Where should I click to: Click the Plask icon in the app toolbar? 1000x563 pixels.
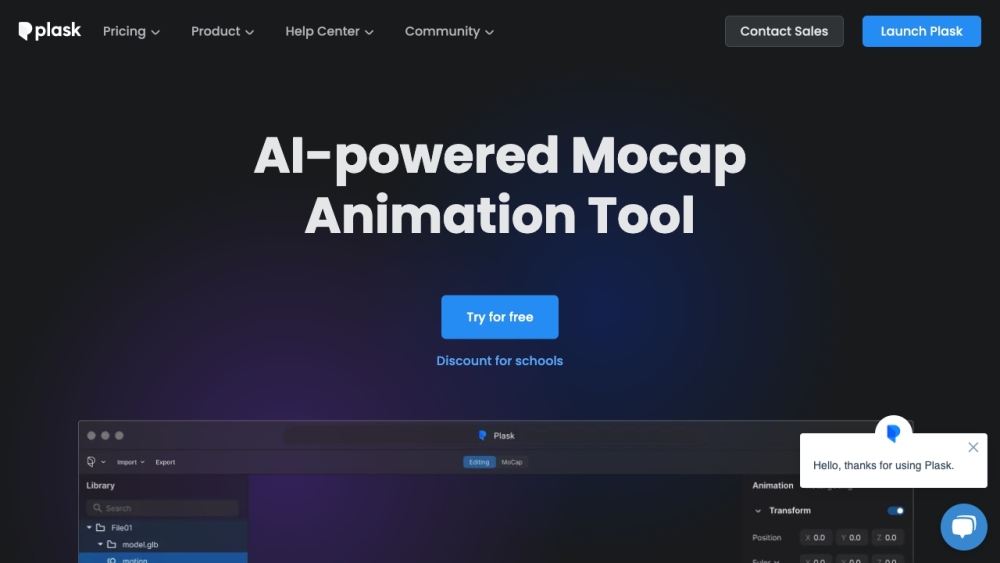(91, 462)
